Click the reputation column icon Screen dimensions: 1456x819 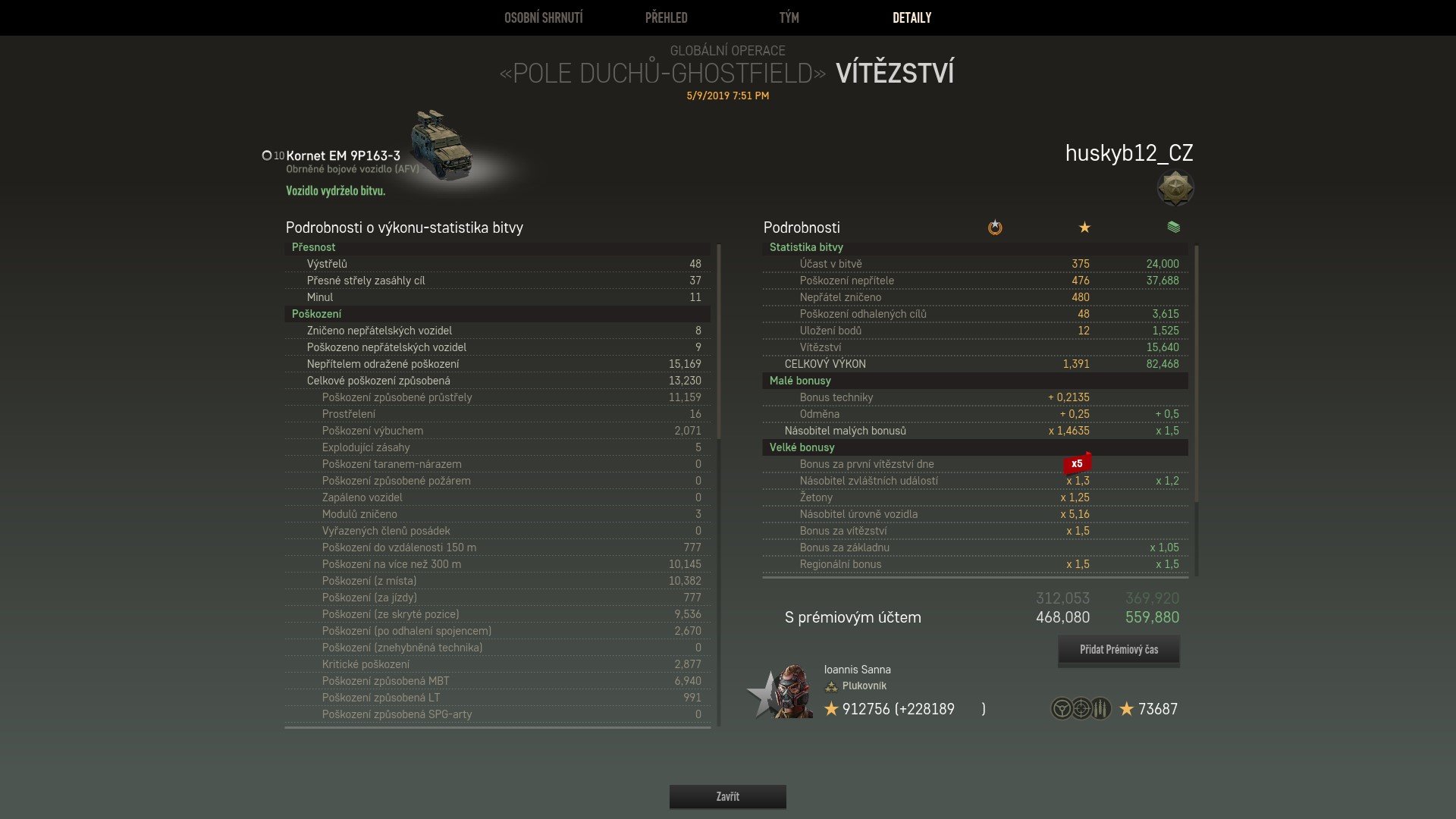(995, 227)
